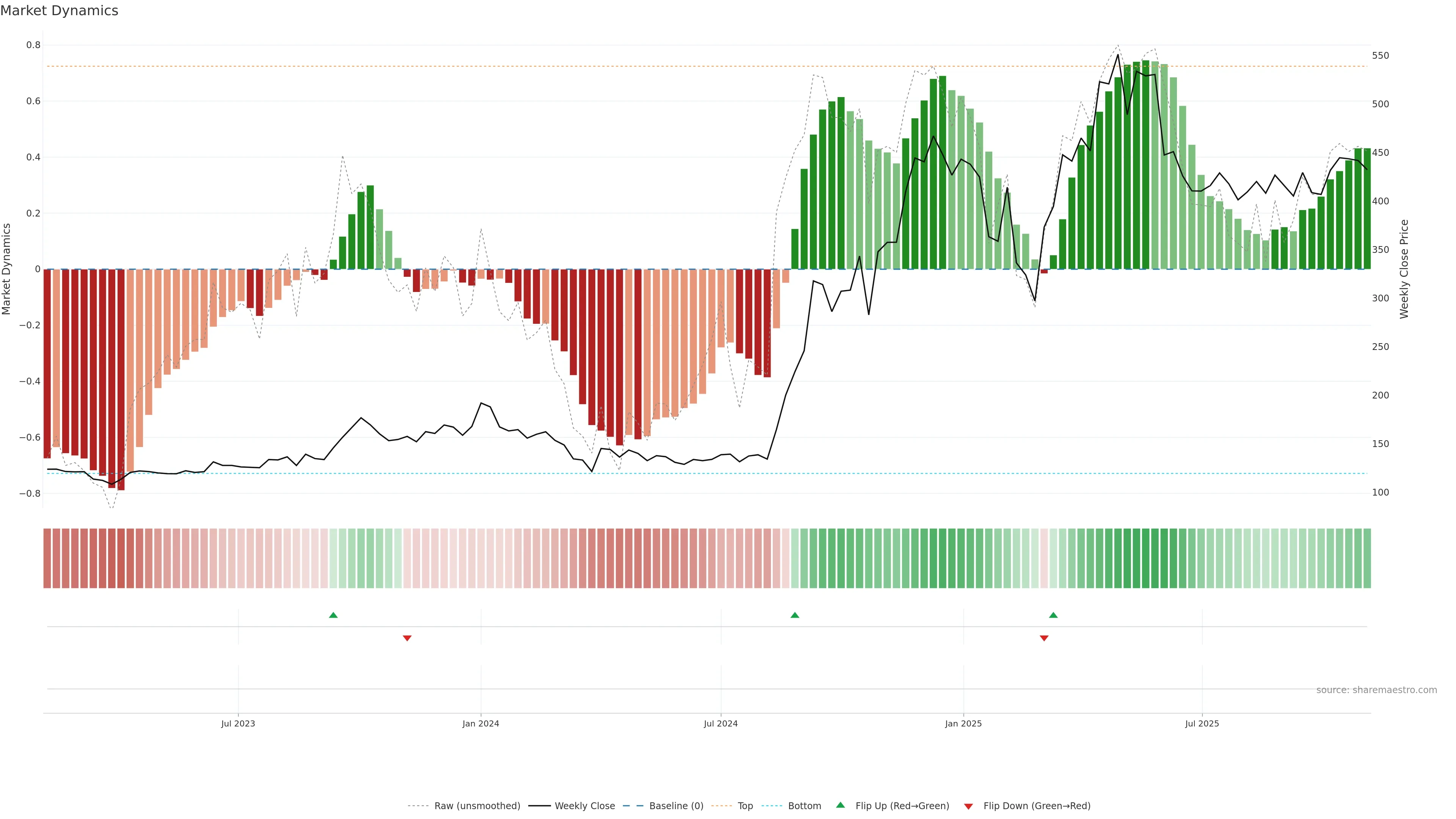The width and height of the screenshot is (1456, 819).
Task: Click the Jul 2023 x-axis label
Action: click(238, 723)
